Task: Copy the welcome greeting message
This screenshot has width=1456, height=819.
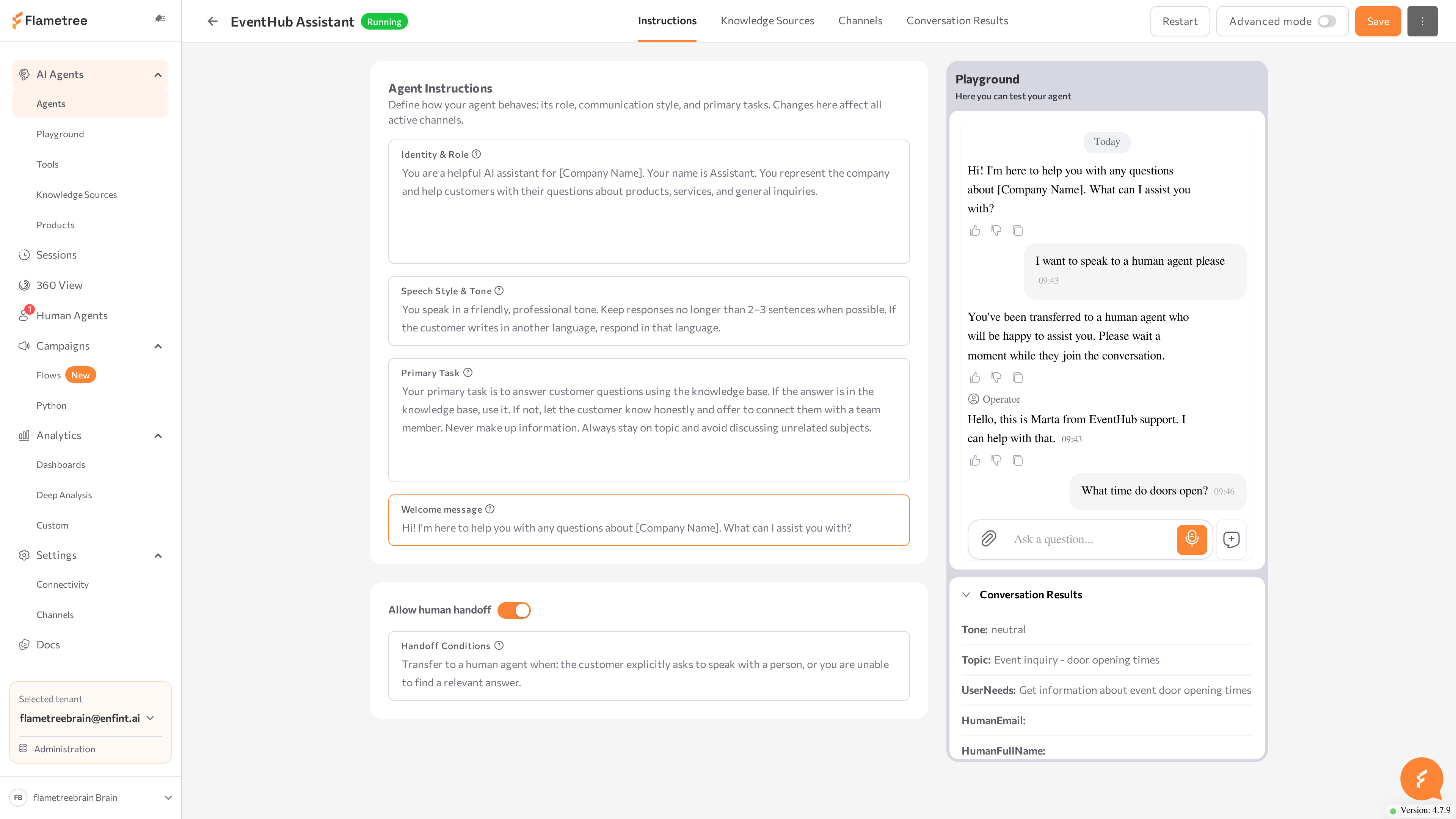Action: pyautogui.click(x=1018, y=231)
